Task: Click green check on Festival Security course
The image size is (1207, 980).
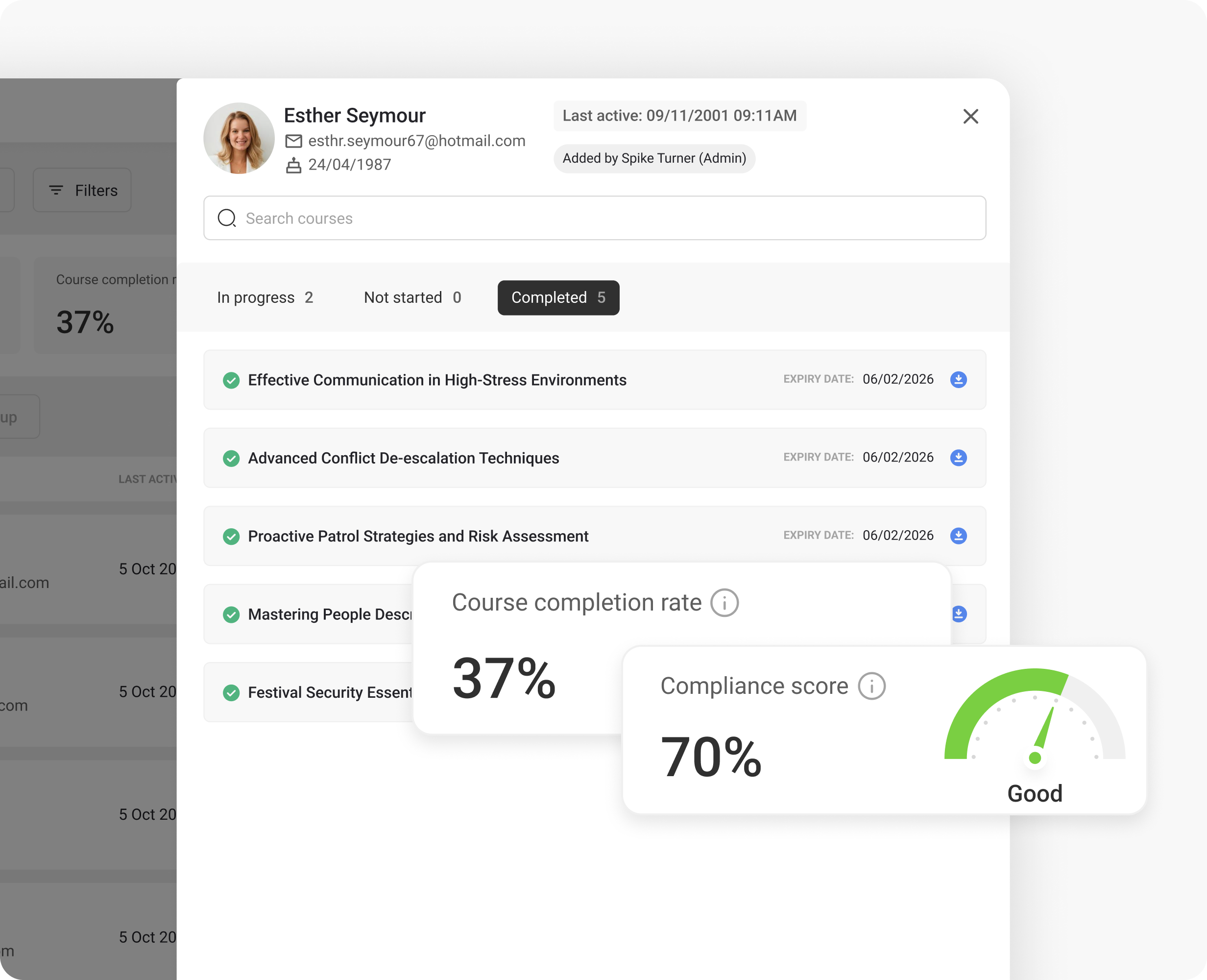Action: (231, 692)
